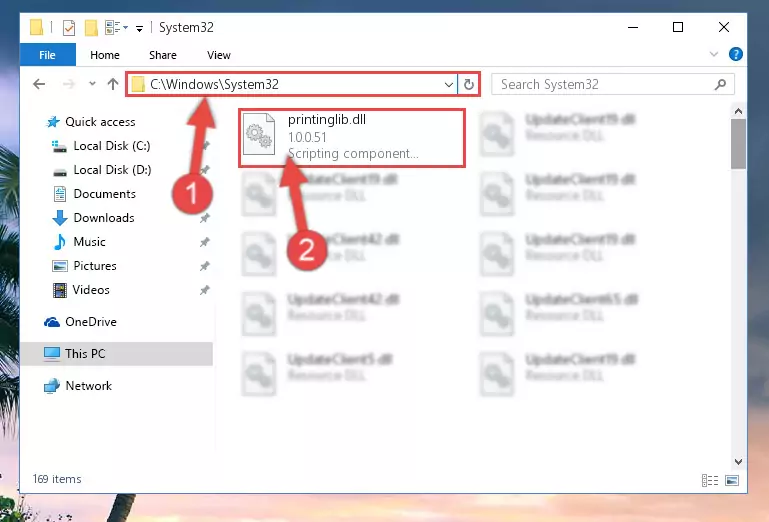The height and width of the screenshot is (522, 769).
Task: Go back with the left arrow
Action: [x=39, y=84]
